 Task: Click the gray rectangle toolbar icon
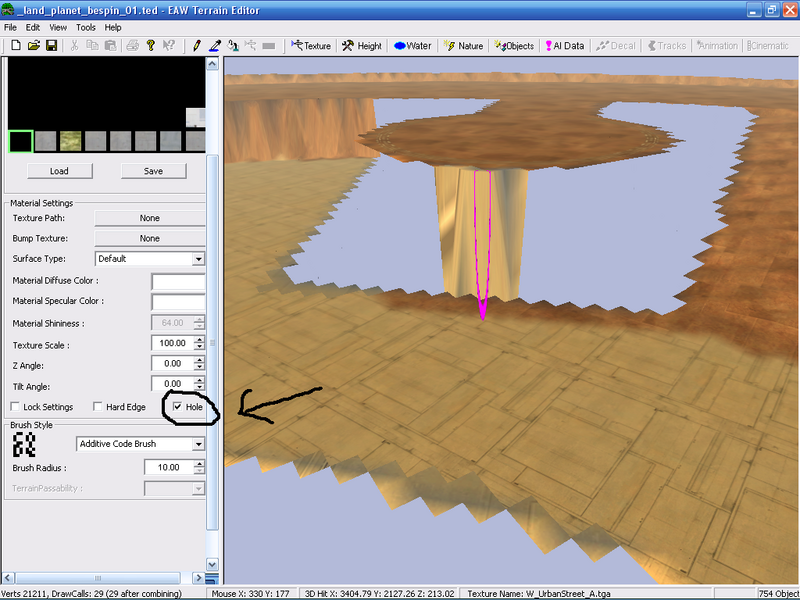tap(269, 46)
